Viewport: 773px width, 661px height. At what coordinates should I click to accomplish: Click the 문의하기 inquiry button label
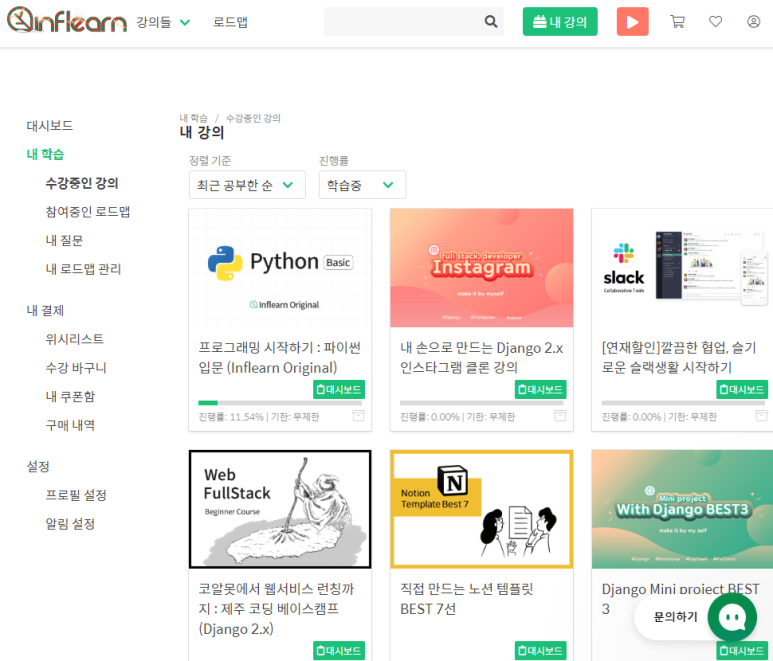click(x=675, y=617)
